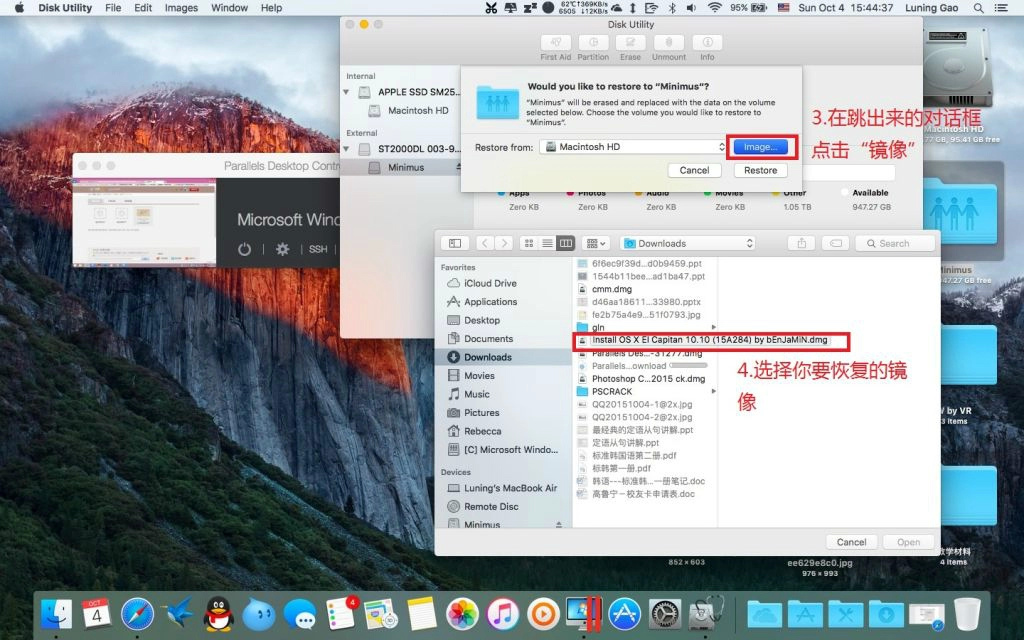Click the Info toolbar icon
Screen dimensions: 1024x640
coord(707,42)
